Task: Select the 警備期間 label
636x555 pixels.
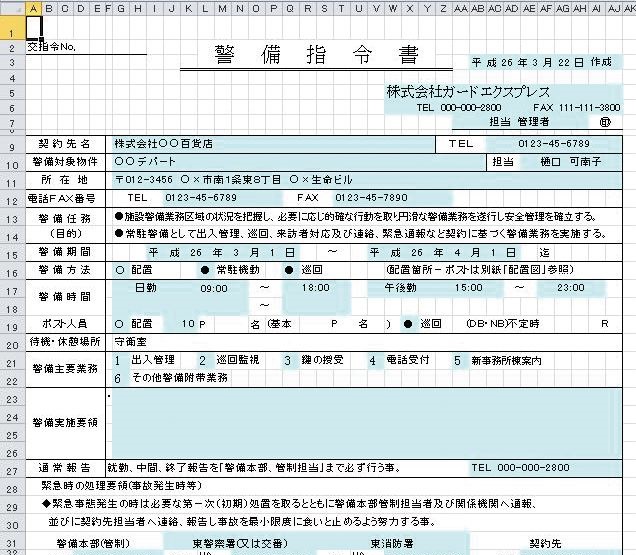Action: coord(65,252)
